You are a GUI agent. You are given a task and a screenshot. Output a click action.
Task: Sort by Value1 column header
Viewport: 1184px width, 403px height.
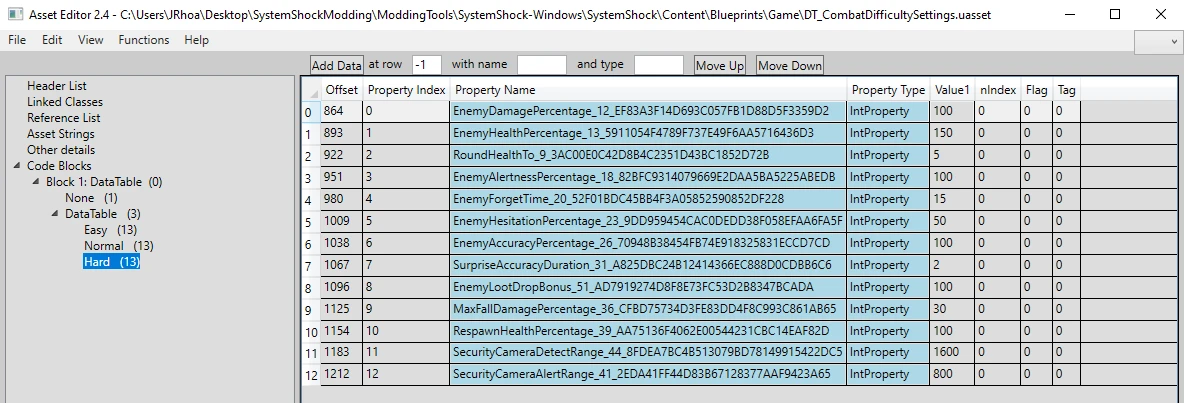pyautogui.click(x=952, y=90)
